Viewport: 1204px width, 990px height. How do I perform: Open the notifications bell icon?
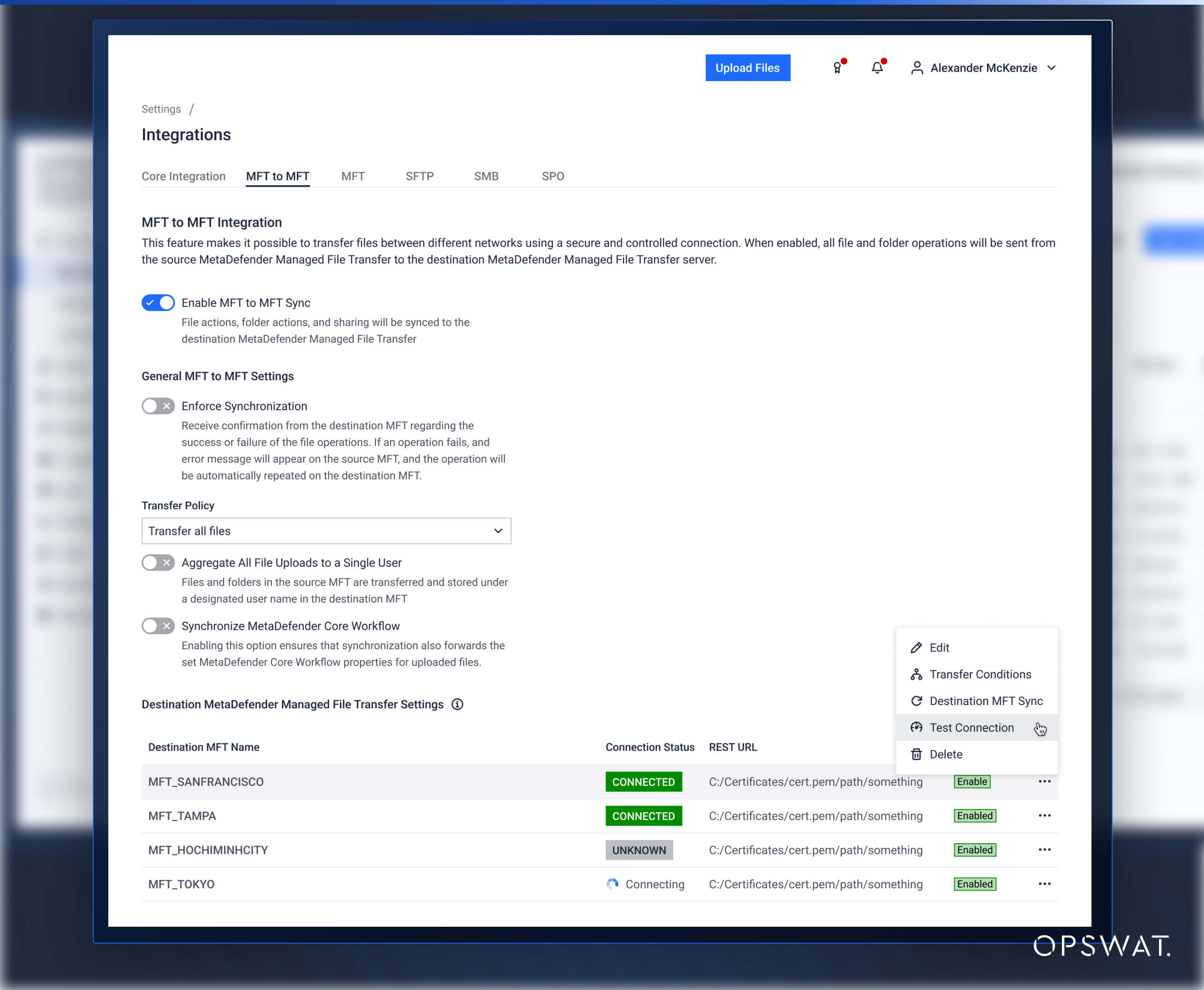pos(877,67)
